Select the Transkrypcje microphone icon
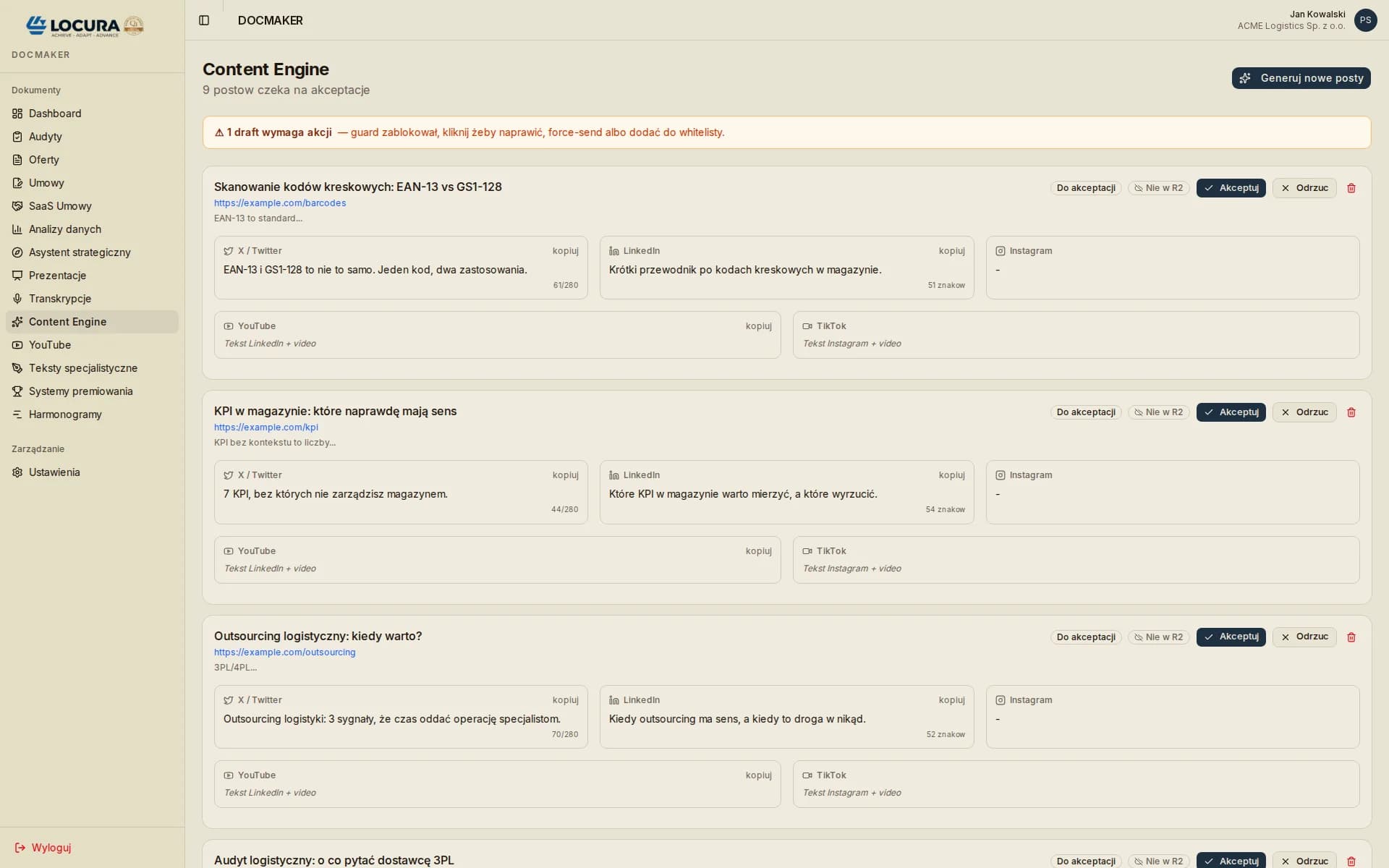 17,298
